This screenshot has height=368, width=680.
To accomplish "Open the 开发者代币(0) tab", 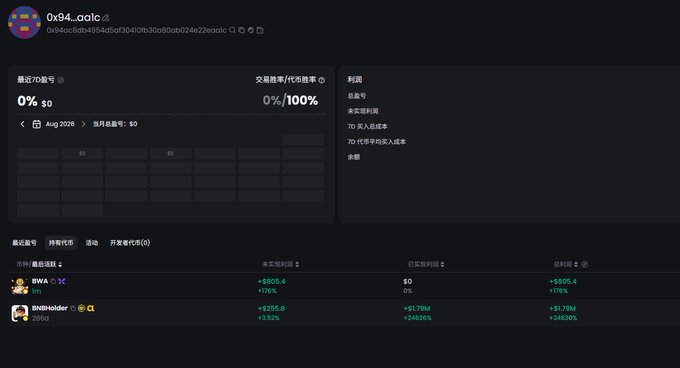I will coord(130,243).
